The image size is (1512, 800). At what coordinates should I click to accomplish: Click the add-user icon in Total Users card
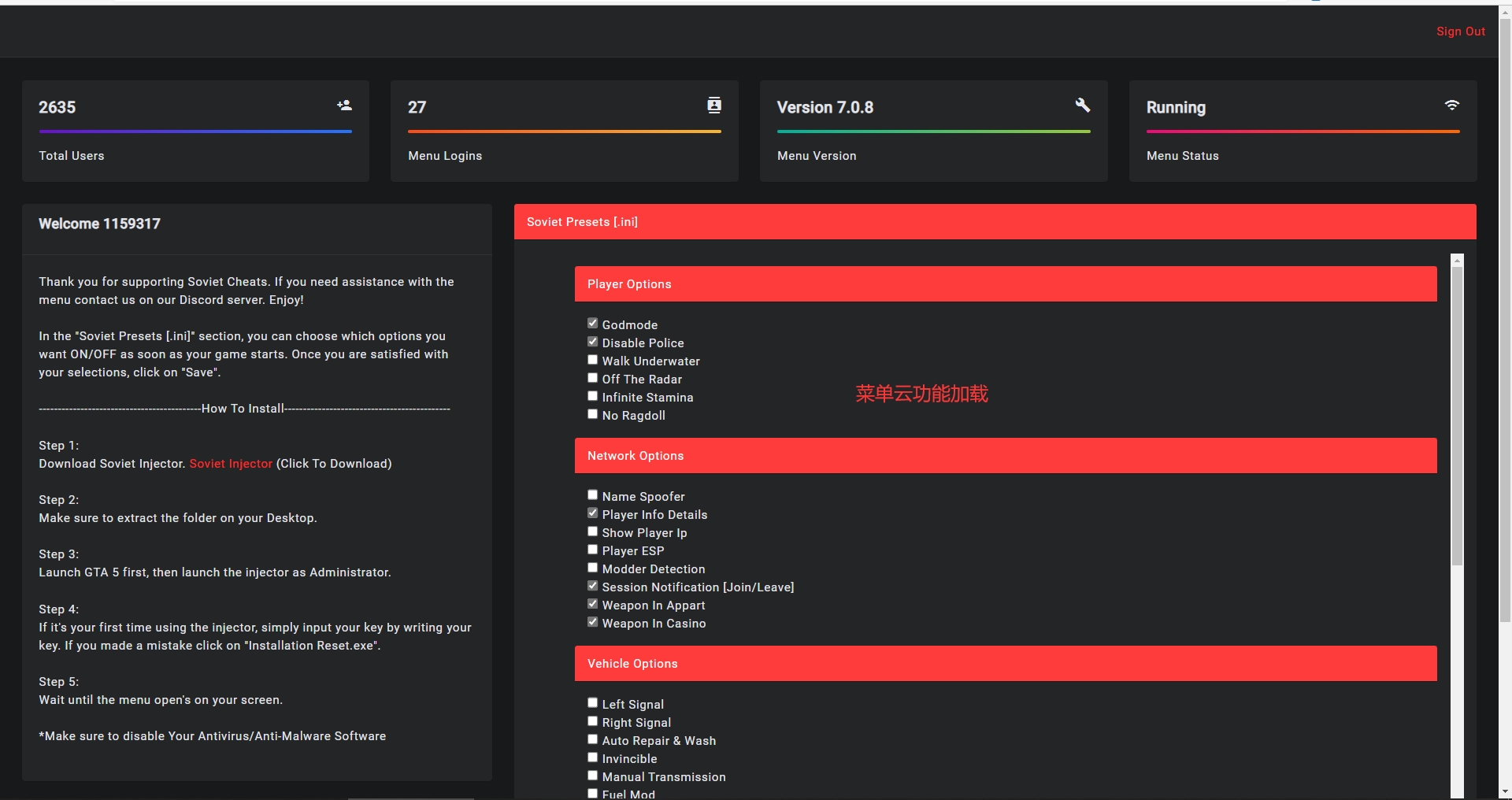pyautogui.click(x=344, y=106)
